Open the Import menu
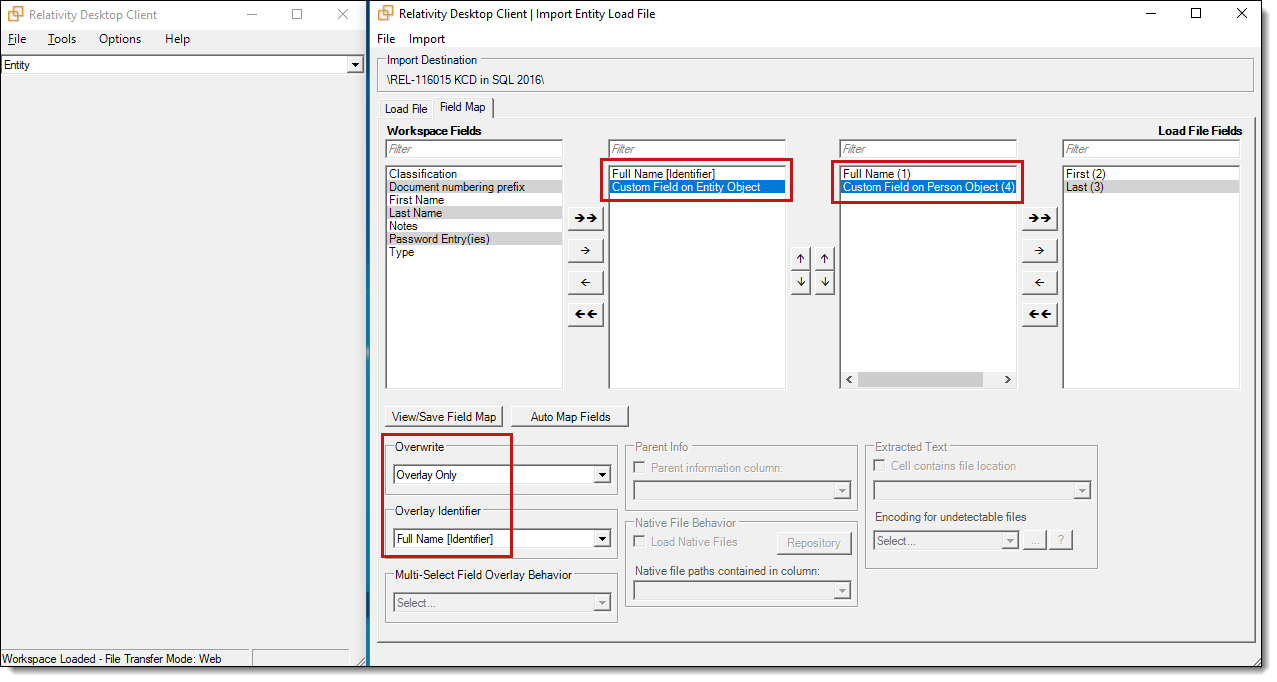The width and height of the screenshot is (1277, 682). point(427,39)
